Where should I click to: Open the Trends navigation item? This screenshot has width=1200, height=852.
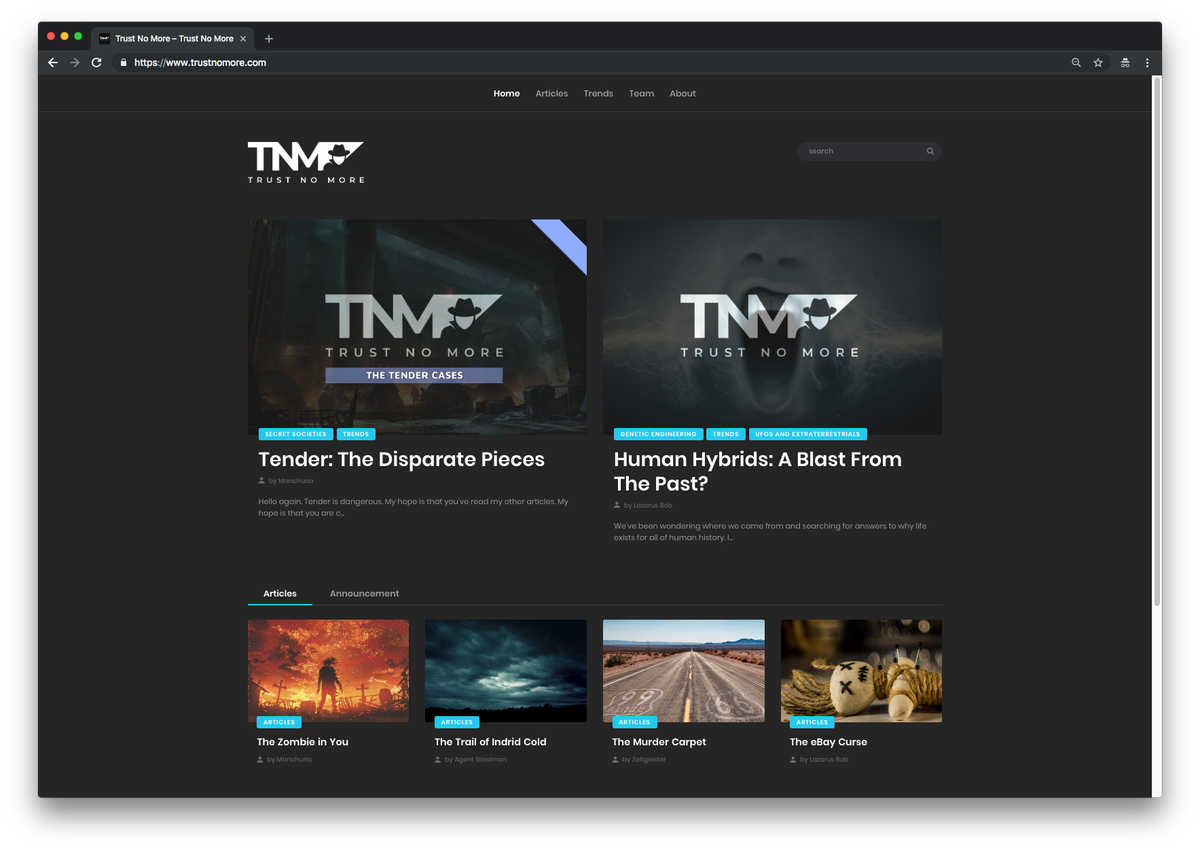[x=598, y=93]
